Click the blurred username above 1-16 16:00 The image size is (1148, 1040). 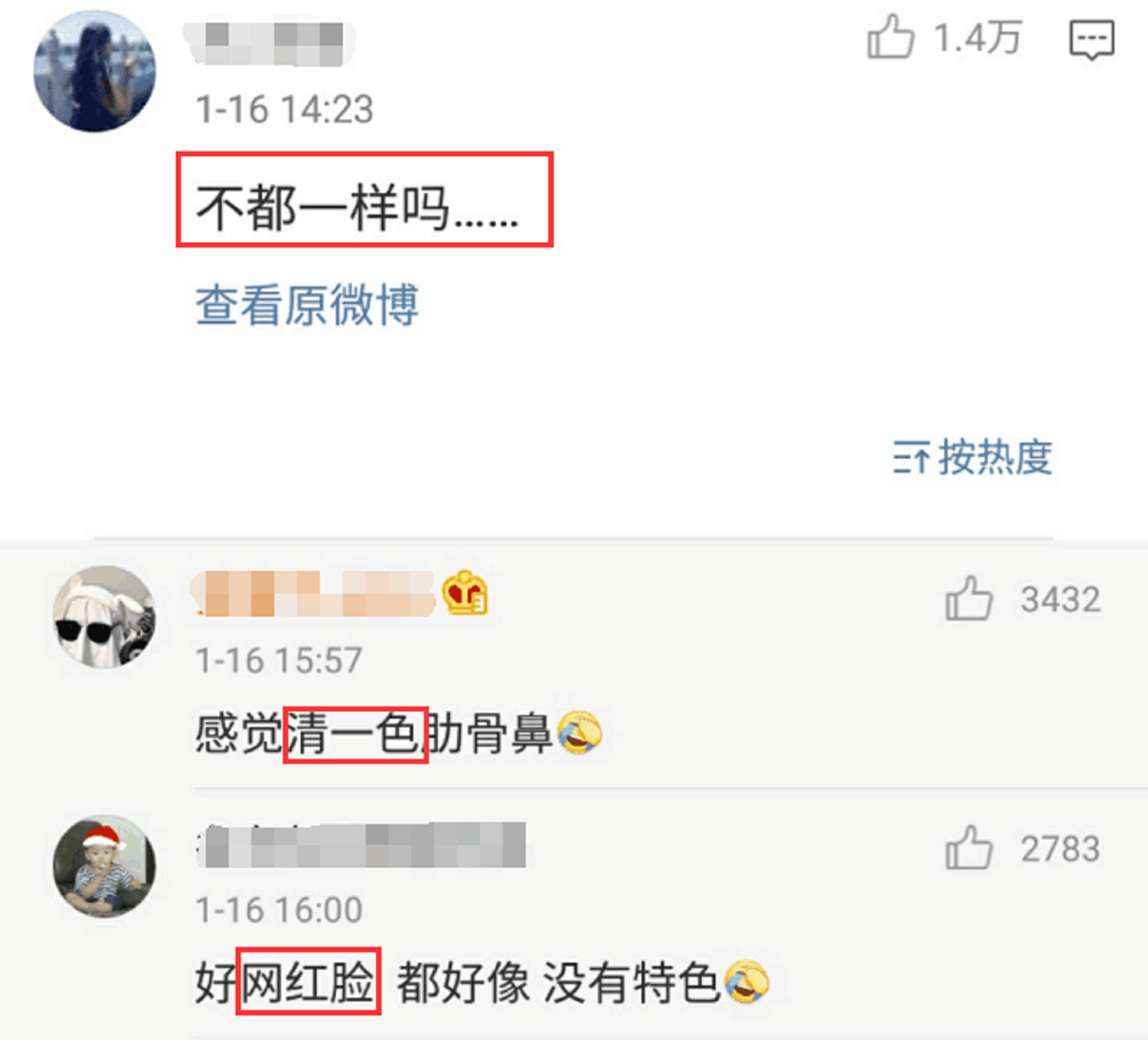[361, 846]
